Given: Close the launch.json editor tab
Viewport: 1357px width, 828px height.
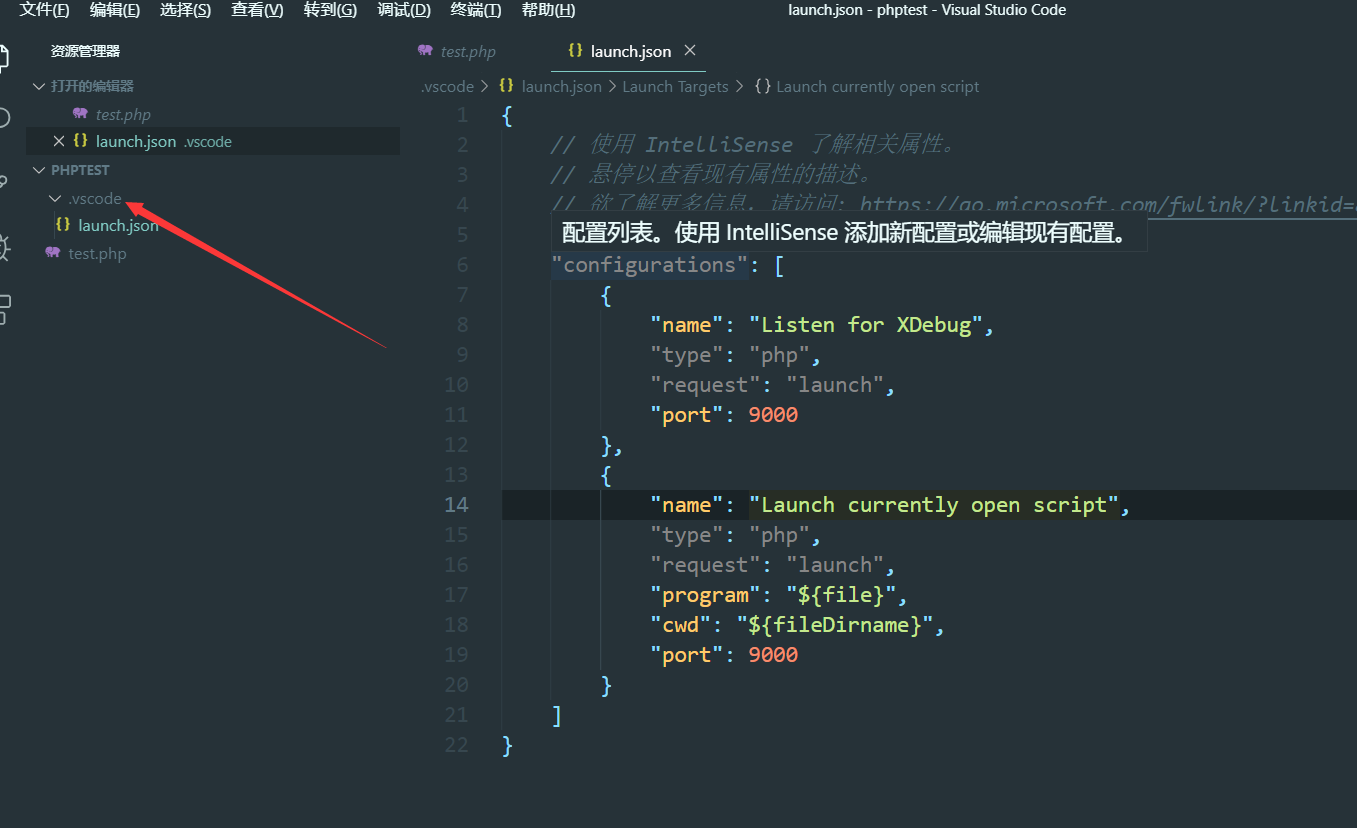Looking at the screenshot, I should click(689, 50).
